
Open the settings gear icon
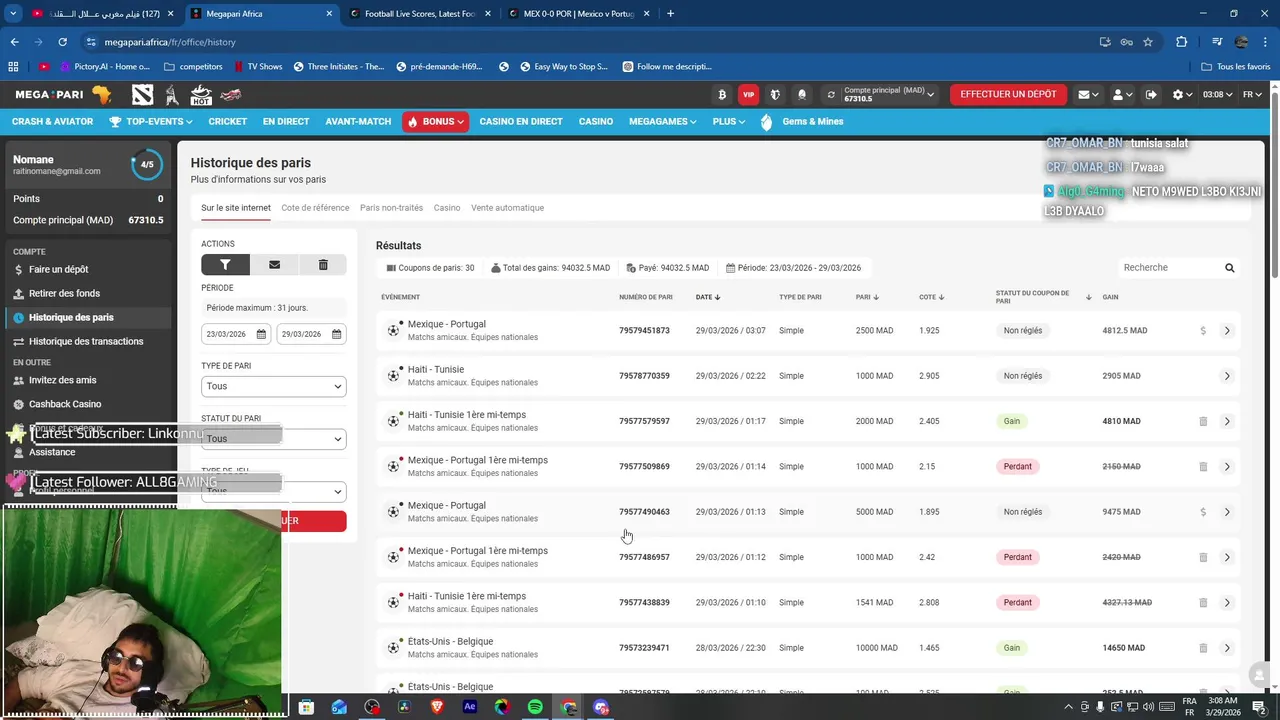coord(1178,95)
